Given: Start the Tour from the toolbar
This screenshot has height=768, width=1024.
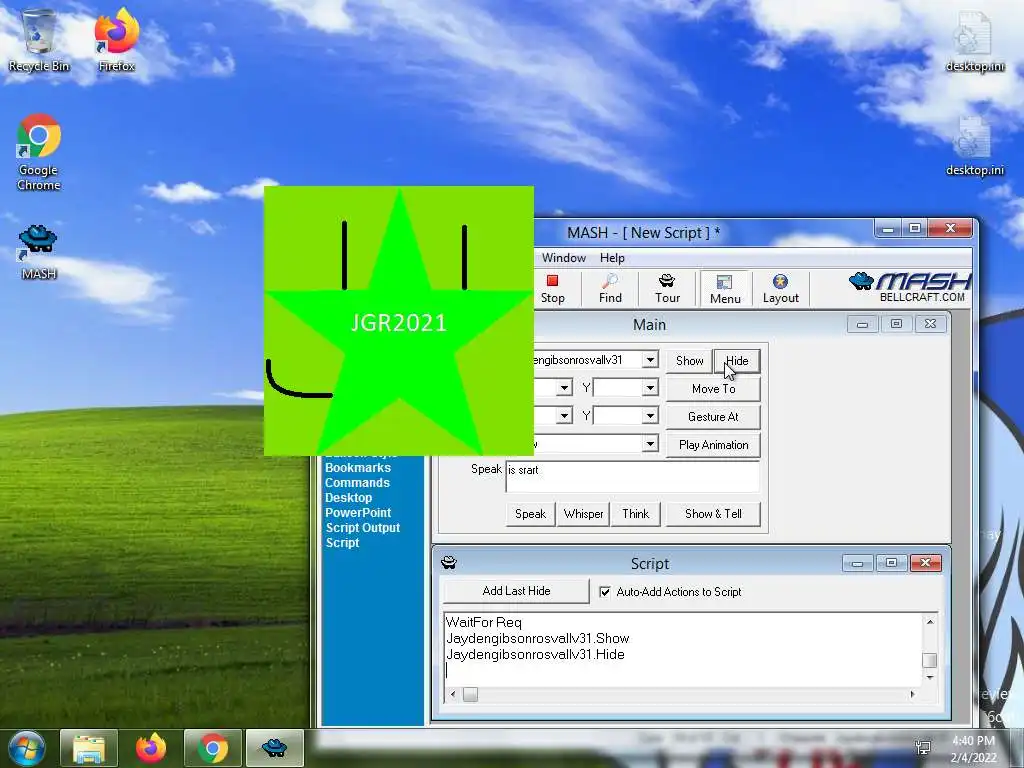Looking at the screenshot, I should click(667, 289).
